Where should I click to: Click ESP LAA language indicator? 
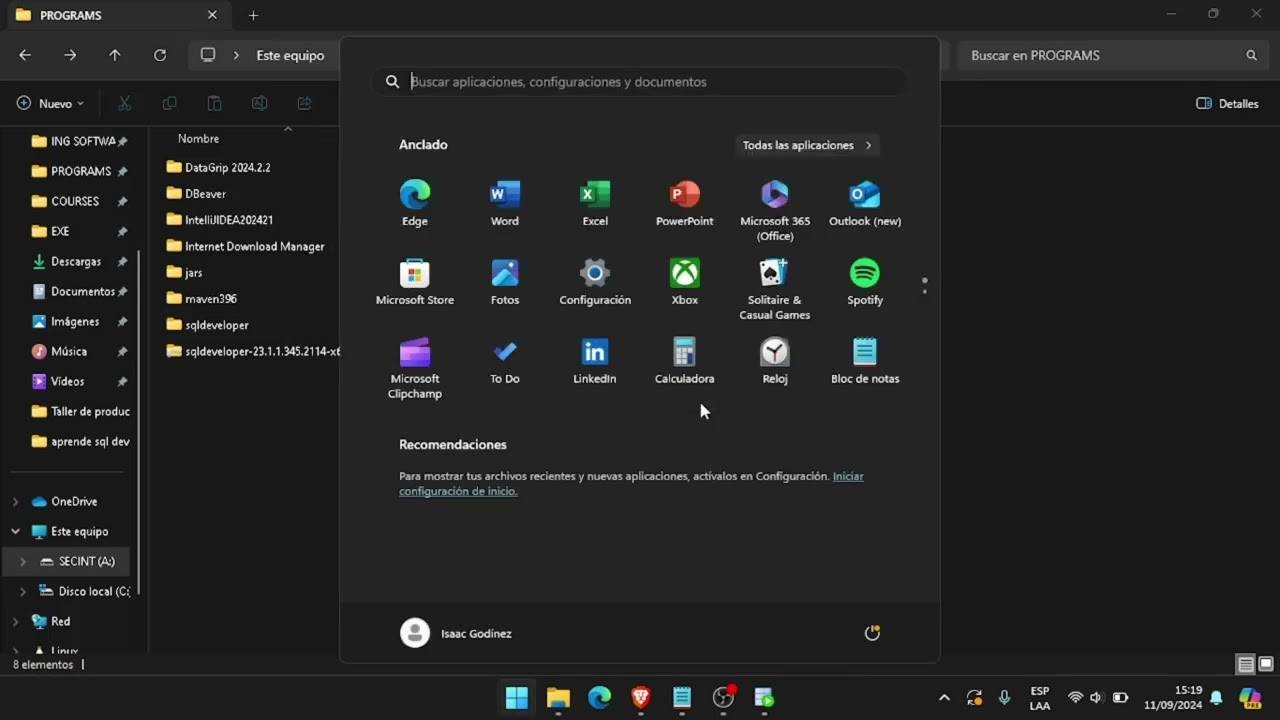coord(1040,697)
